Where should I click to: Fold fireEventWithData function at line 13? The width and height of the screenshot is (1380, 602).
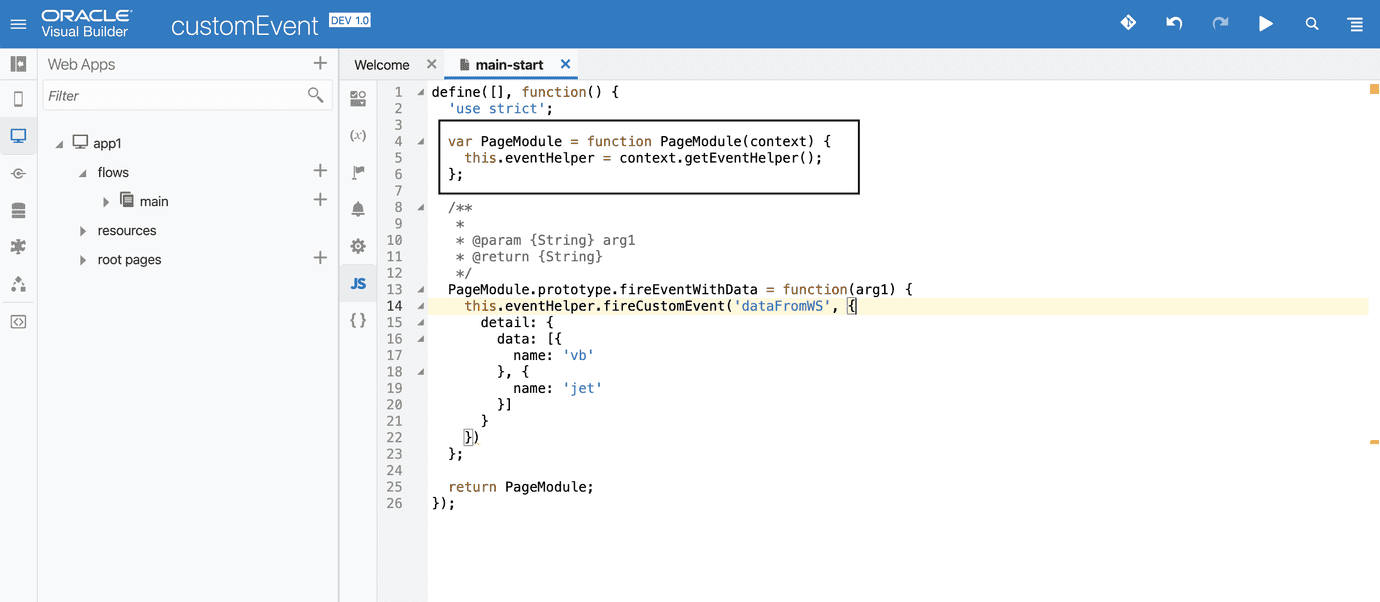(x=421, y=289)
